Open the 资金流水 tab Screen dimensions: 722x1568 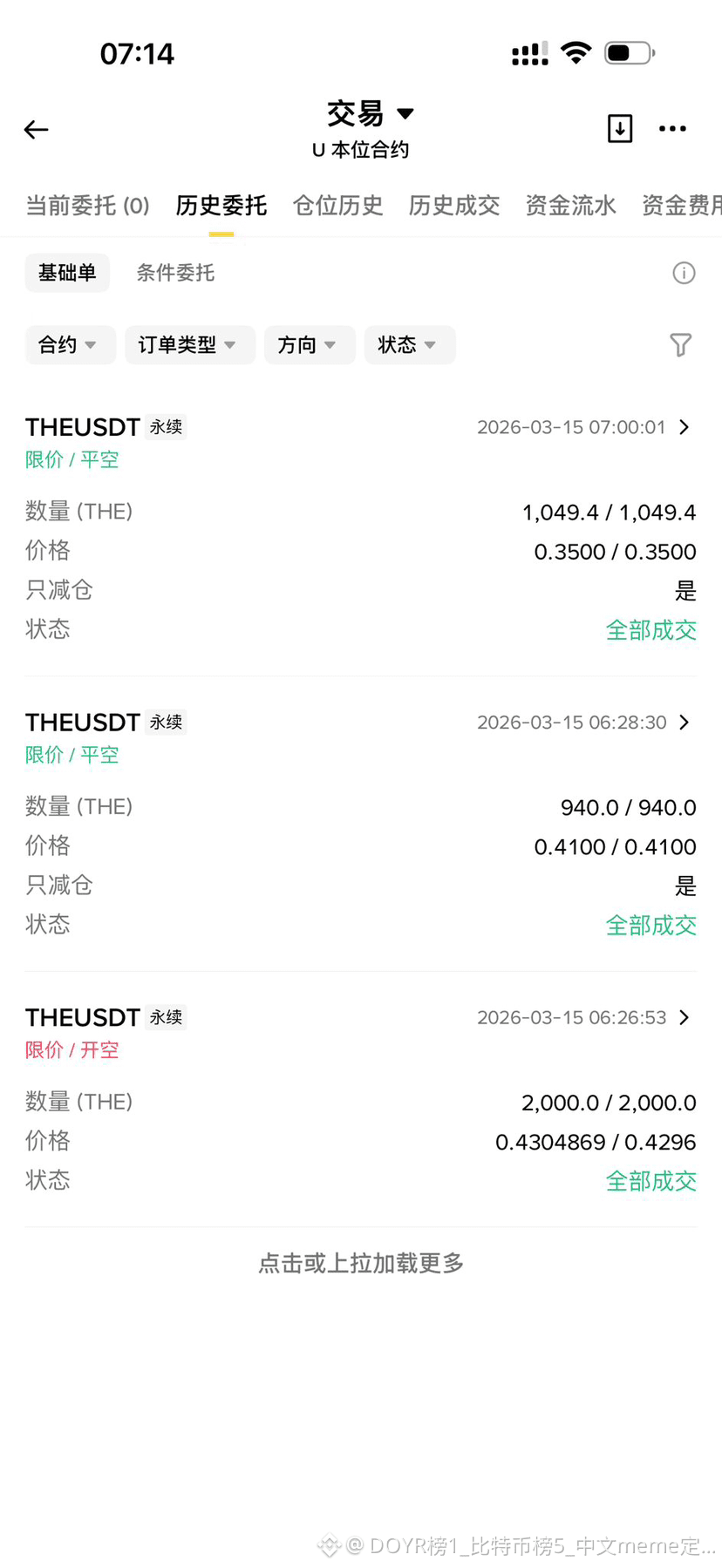coord(570,206)
